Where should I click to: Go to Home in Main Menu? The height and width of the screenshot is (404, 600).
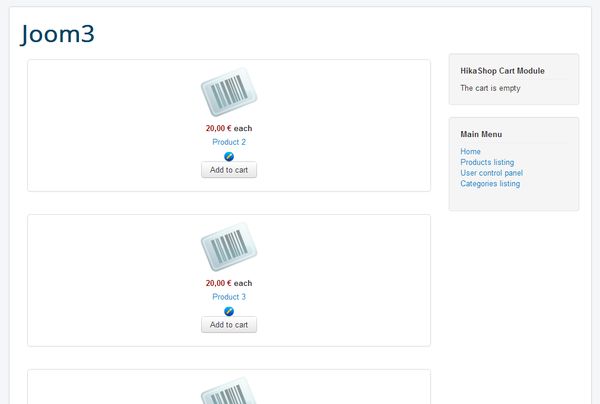click(x=470, y=152)
